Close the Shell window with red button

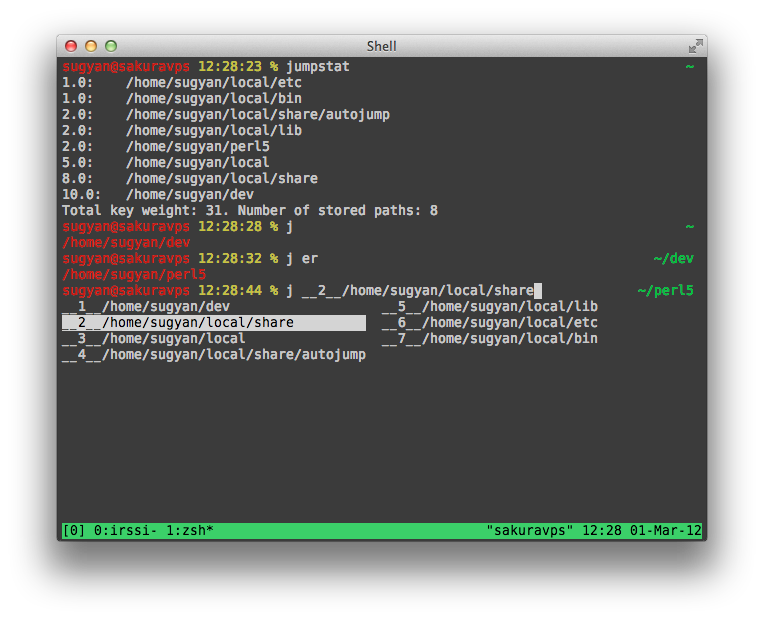coord(71,46)
